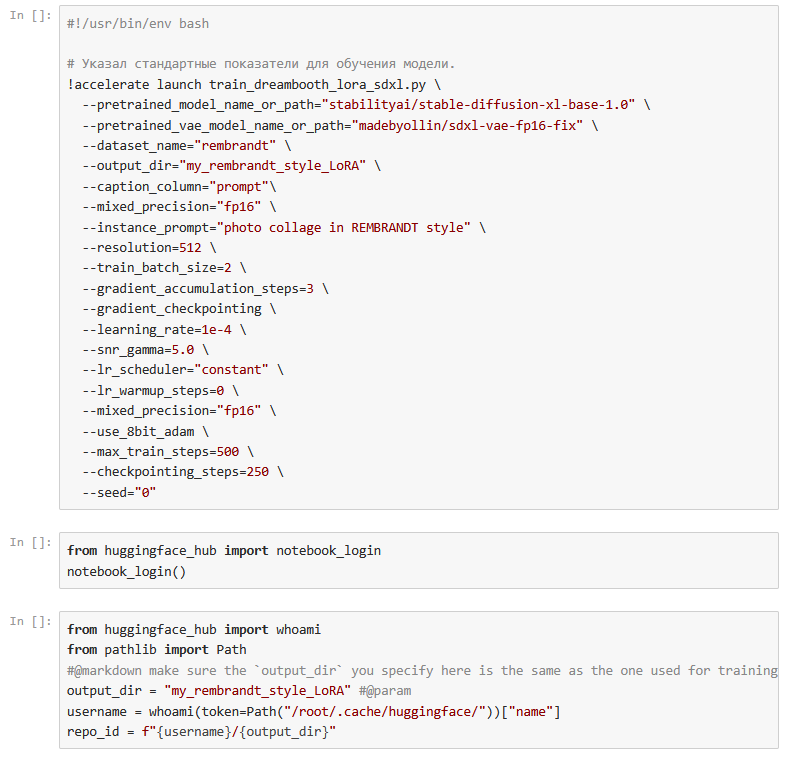Select the notebook_login cell's In prompt
Screen dimensions: 789x759
tap(30, 542)
